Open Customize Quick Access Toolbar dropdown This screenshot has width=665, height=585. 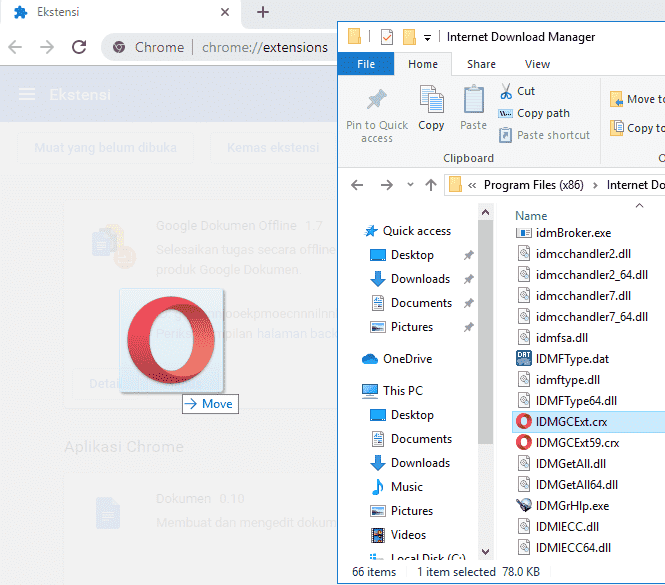428,38
